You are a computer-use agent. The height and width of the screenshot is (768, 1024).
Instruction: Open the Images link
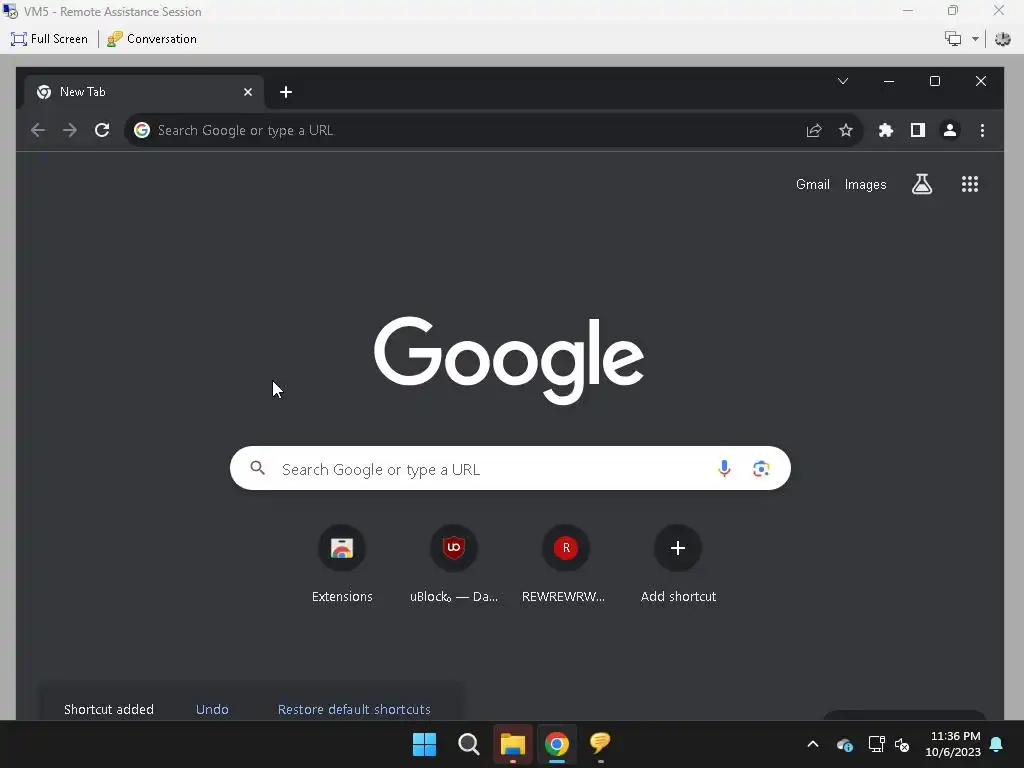click(865, 185)
